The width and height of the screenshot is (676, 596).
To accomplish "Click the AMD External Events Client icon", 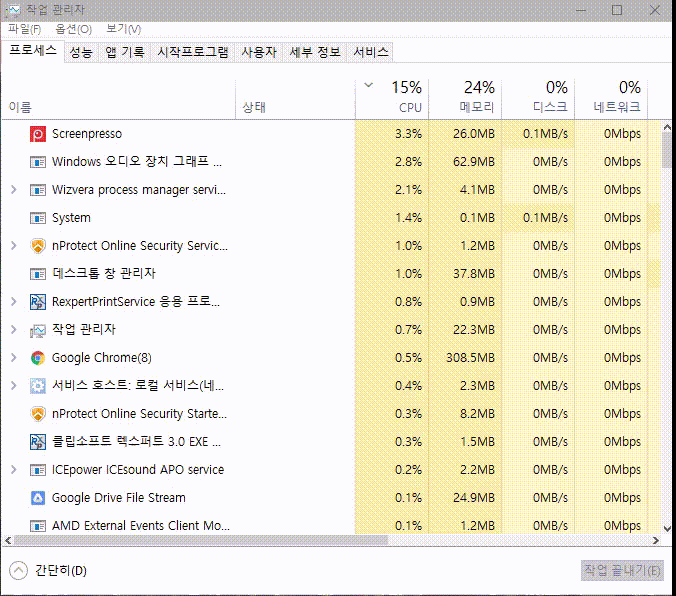I will pos(38,526).
